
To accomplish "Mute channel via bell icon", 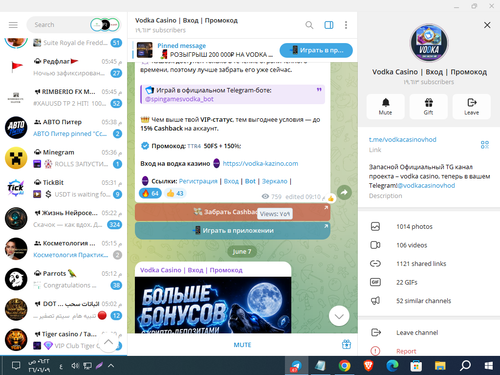I will 385,107.
